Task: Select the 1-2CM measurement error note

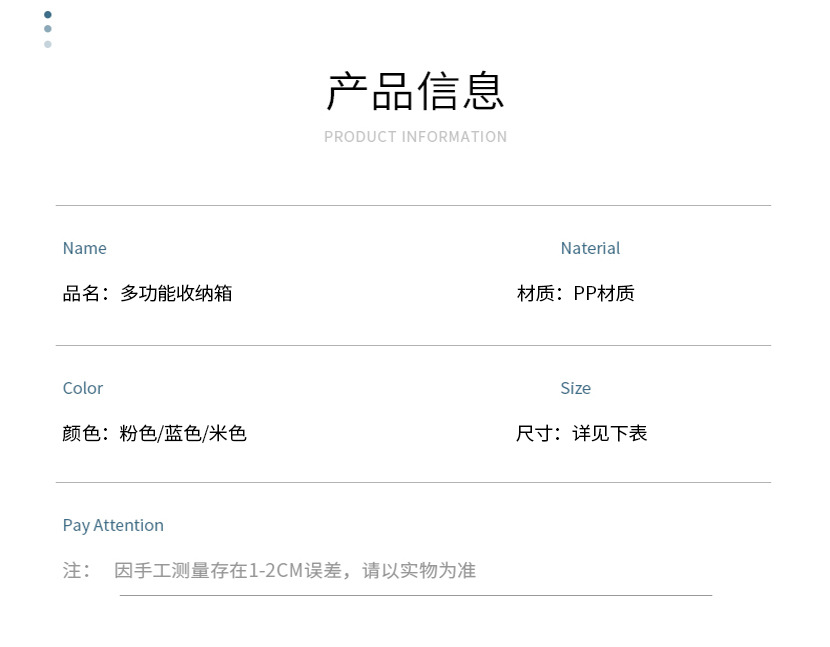Action: pyautogui.click(x=295, y=570)
